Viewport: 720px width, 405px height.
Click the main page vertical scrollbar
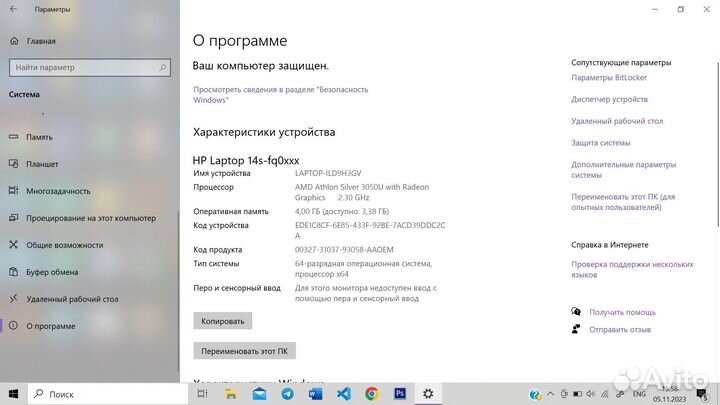tap(717, 144)
